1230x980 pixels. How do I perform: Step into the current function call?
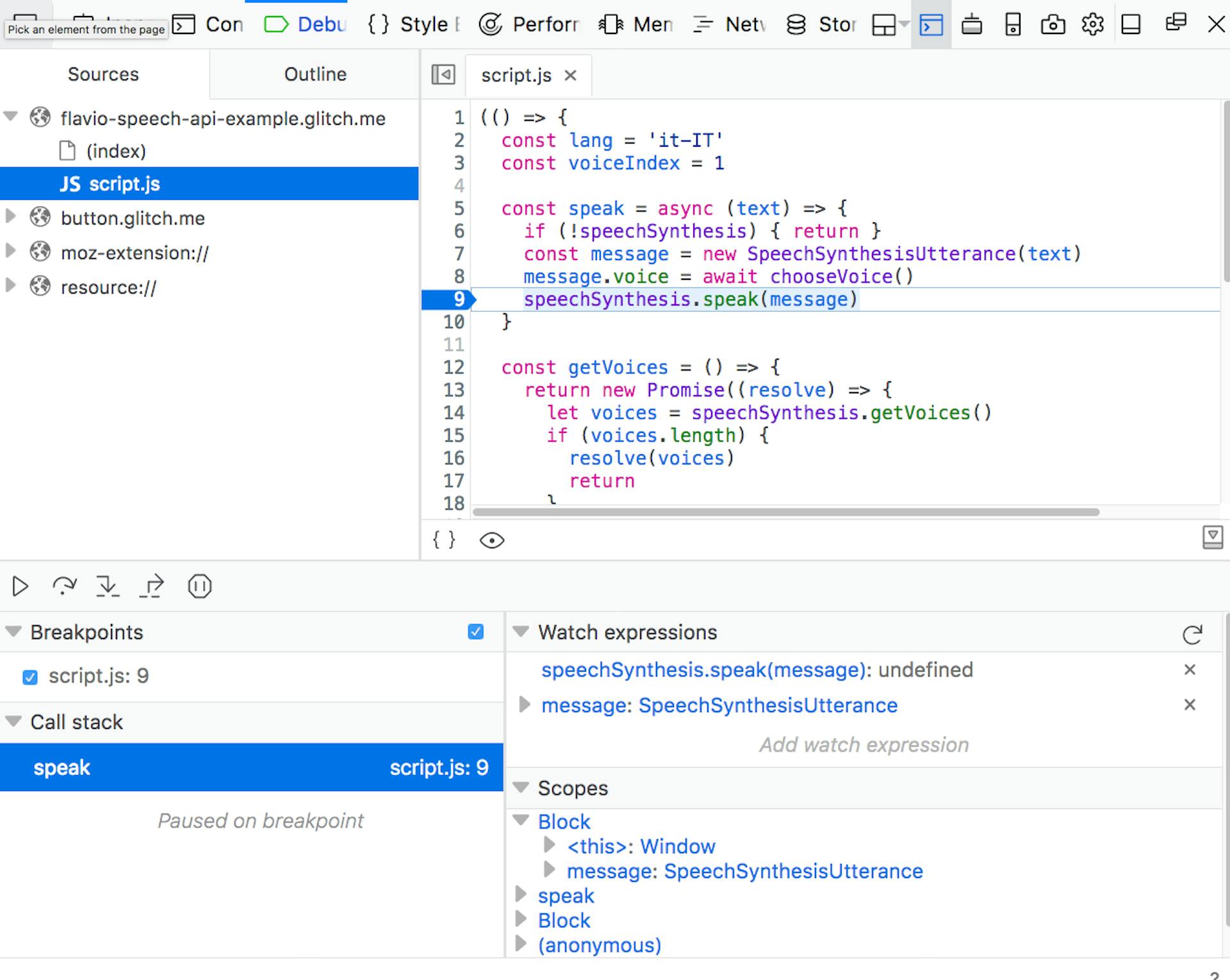click(107, 586)
